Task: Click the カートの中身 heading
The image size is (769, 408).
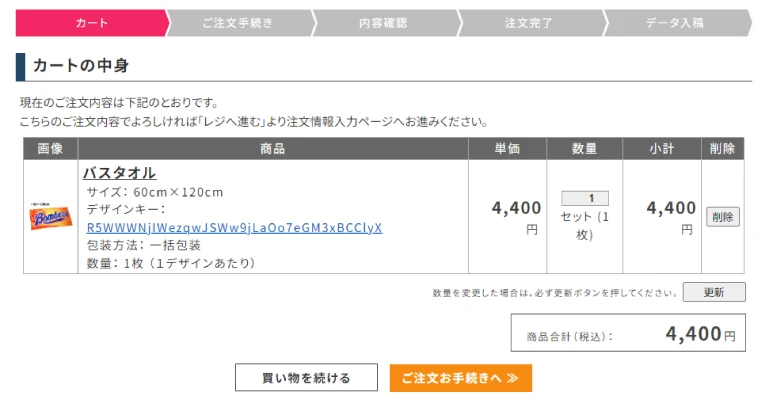Action: point(81,66)
